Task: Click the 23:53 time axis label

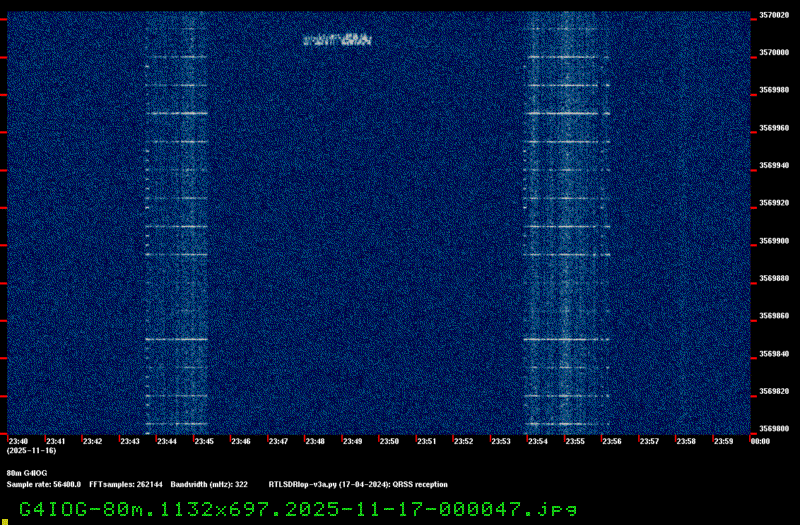Action: (501, 441)
